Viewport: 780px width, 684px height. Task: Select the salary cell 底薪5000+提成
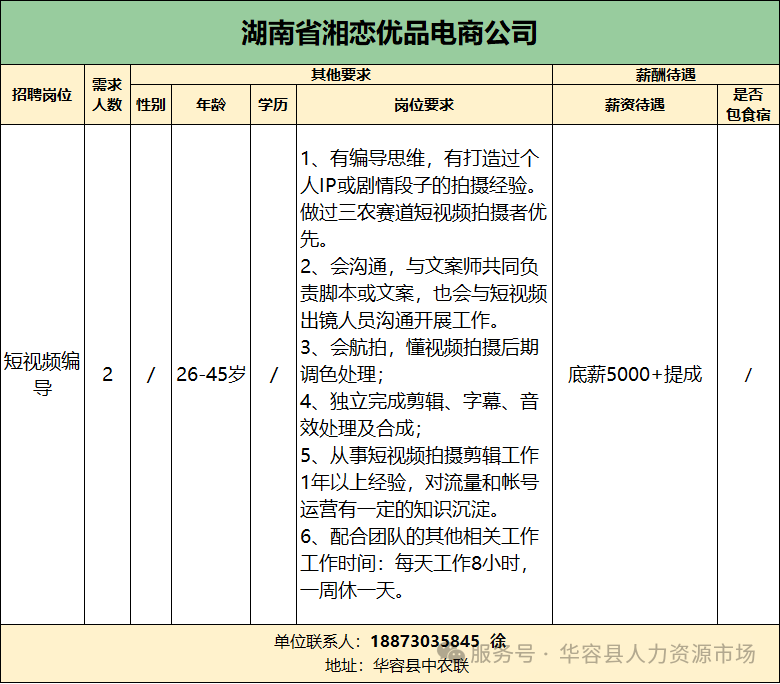point(635,374)
